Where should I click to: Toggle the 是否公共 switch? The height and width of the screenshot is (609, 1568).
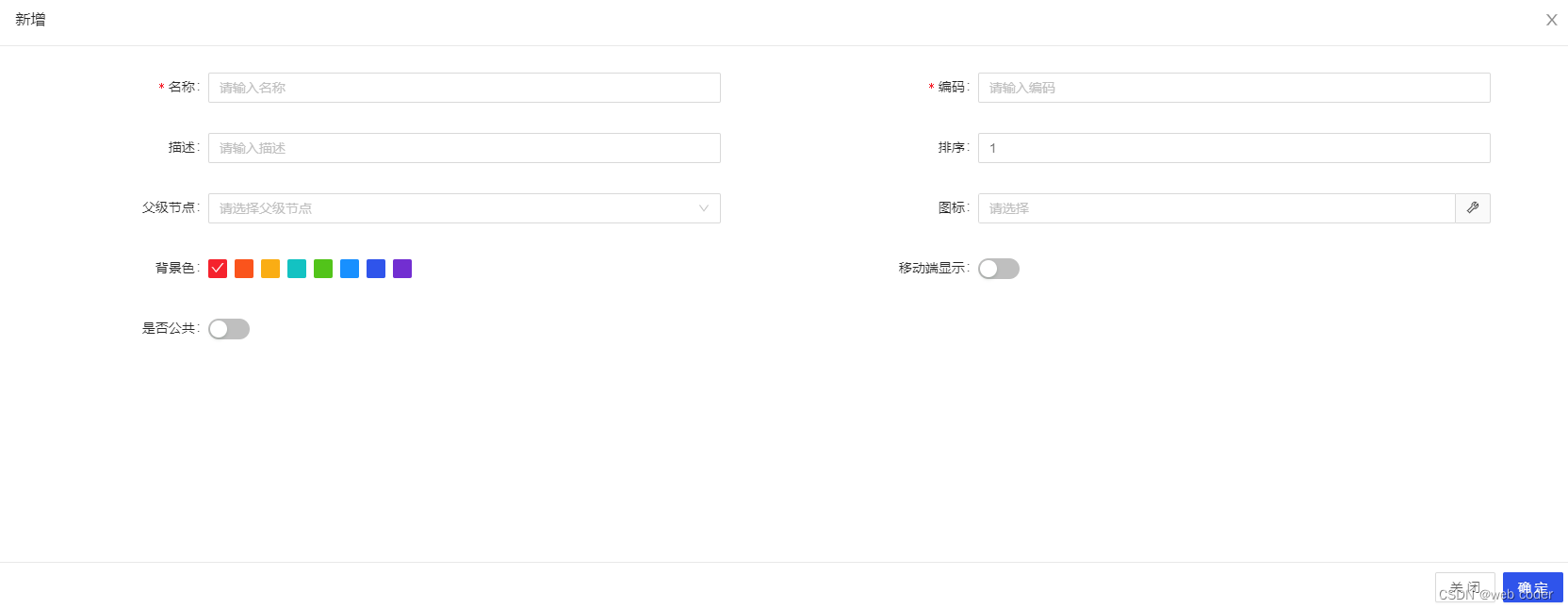229,329
